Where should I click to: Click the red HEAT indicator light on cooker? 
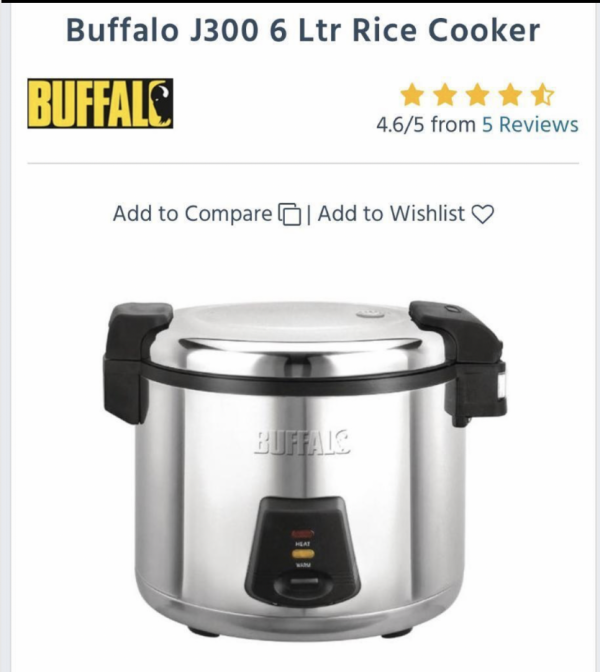coord(303,534)
